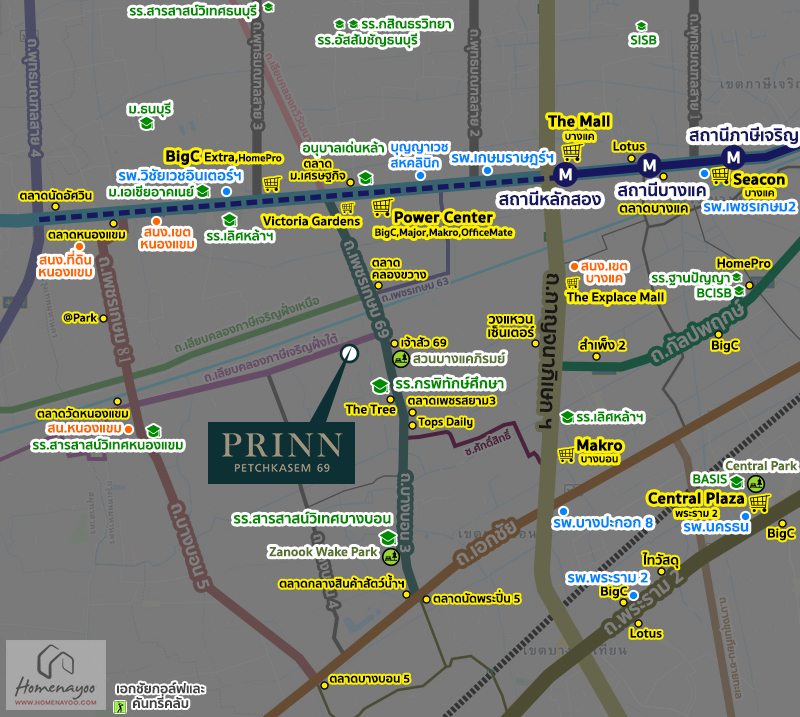Viewport: 800px width, 717px height.
Task: Click the 'รร.อัสสัมชัญธนบุรี' school label
Action: (x=367, y=40)
